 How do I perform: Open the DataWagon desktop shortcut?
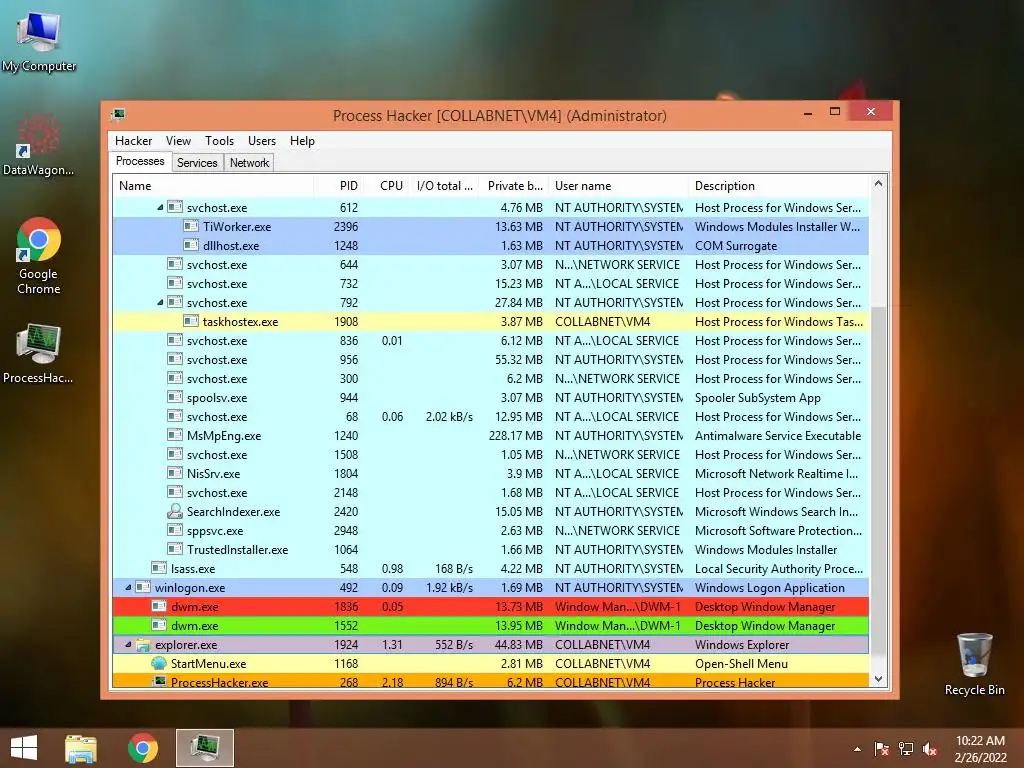point(39,145)
